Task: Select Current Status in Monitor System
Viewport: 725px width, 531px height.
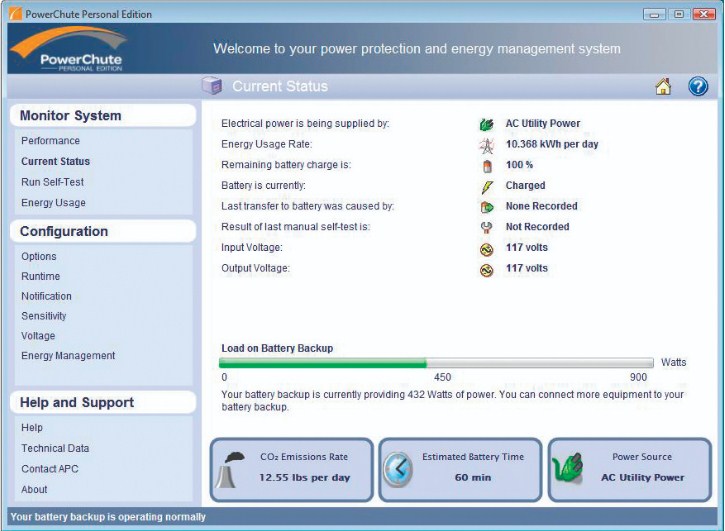Action: point(55,161)
